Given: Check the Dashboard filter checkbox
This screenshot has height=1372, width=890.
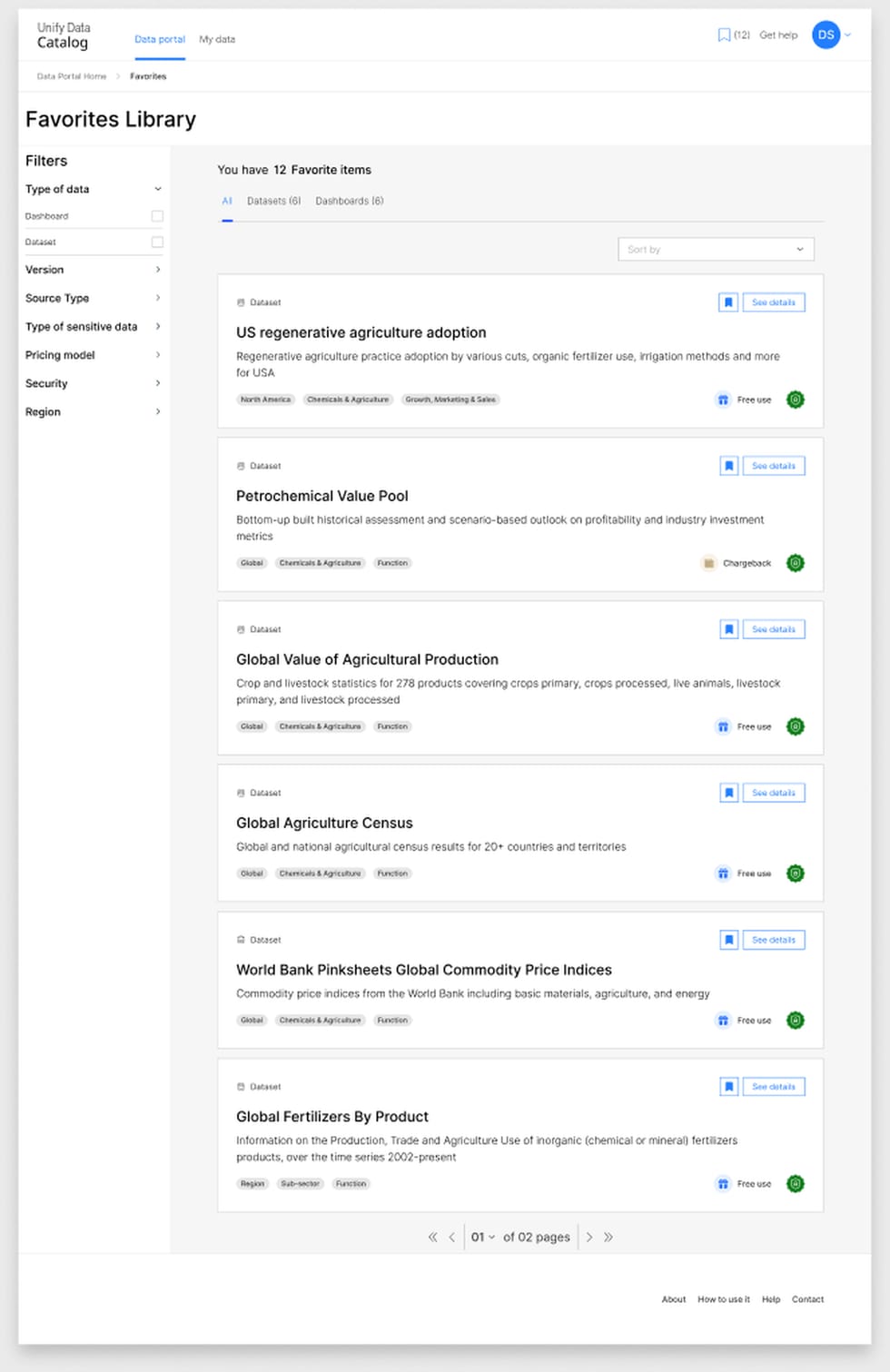Looking at the screenshot, I should (x=157, y=216).
